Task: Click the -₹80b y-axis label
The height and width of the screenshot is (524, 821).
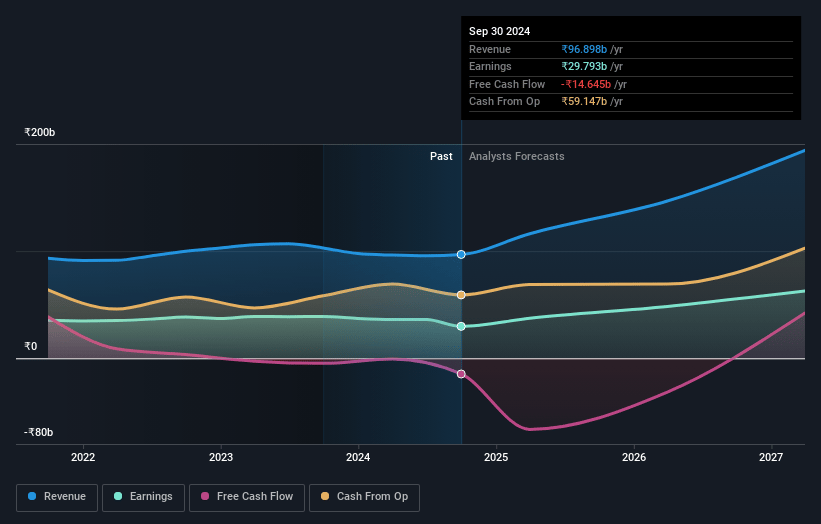Action: coord(38,432)
